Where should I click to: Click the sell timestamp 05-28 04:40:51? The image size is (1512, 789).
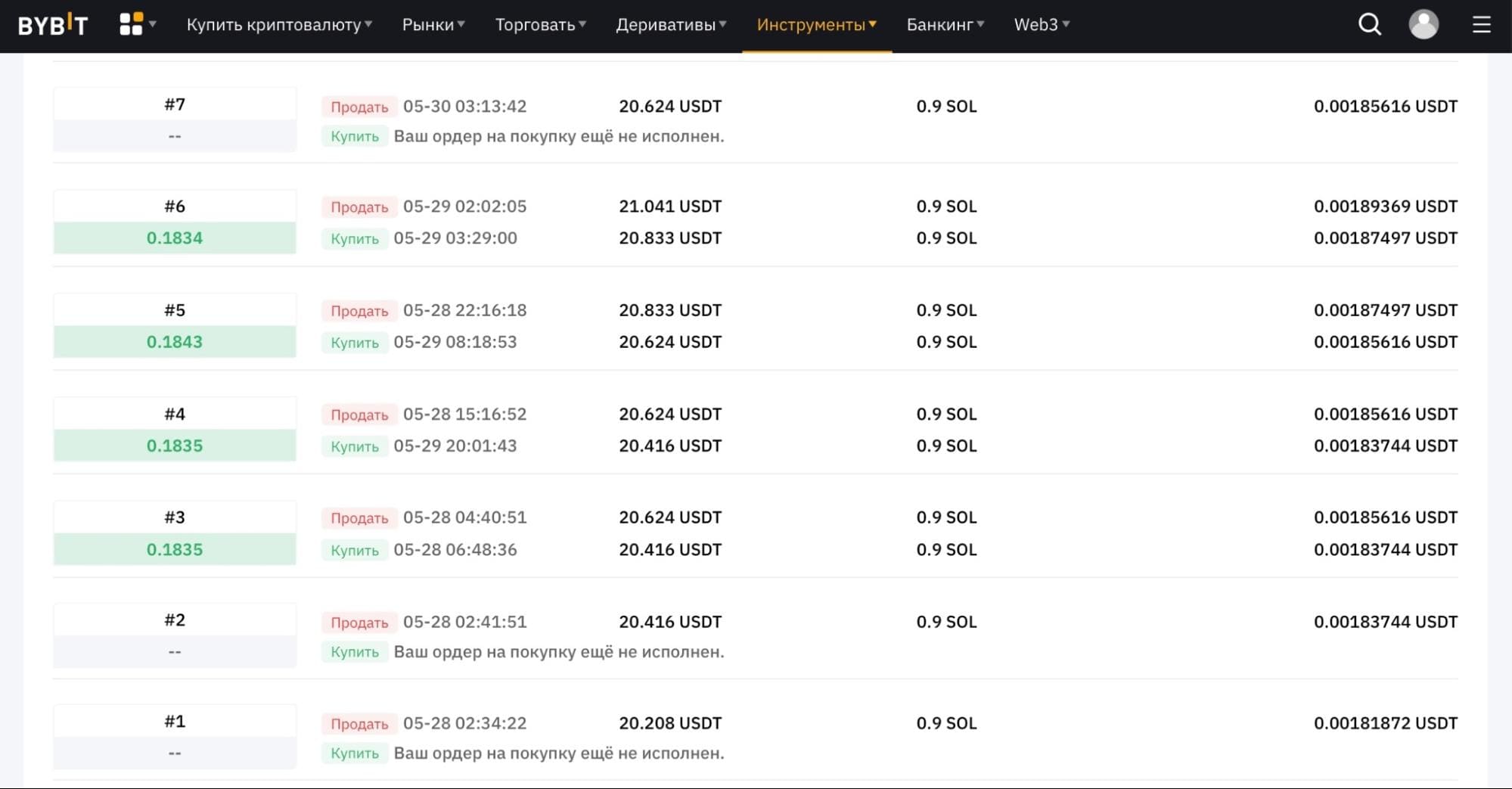(464, 518)
